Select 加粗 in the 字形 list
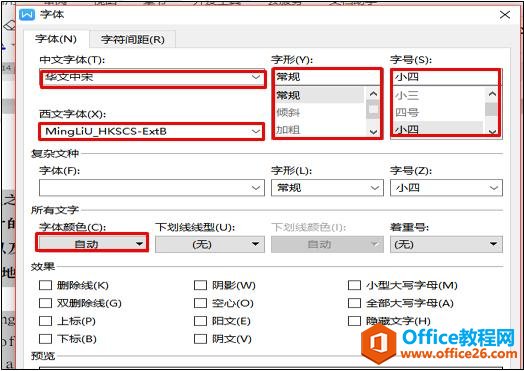524x371 pixels. click(x=319, y=130)
